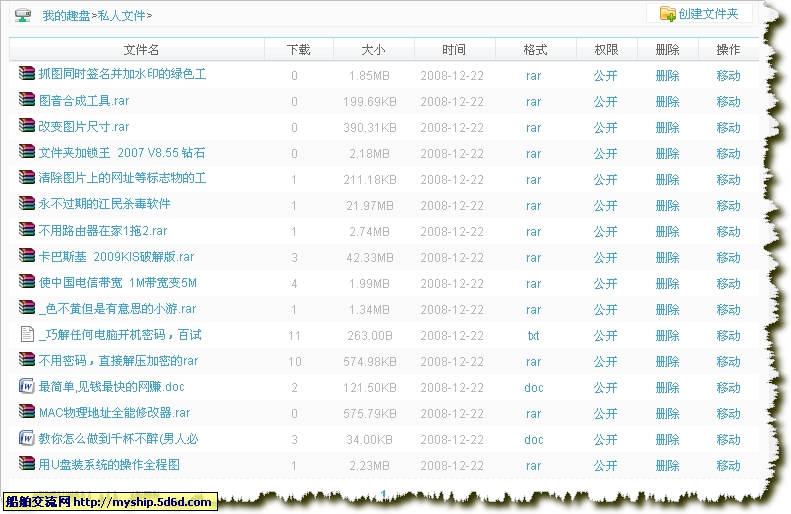The image size is (791, 514).
Task: Click download count 11
Action: coord(294,335)
